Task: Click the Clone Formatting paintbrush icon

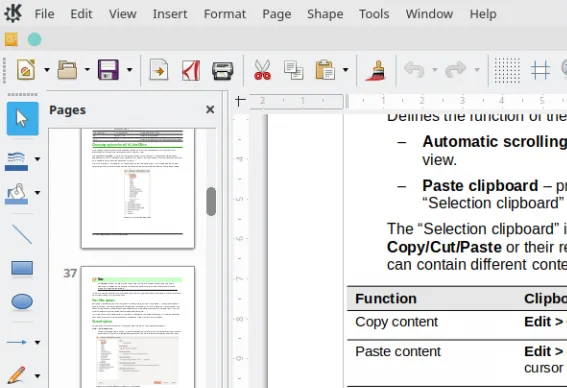Action: 376,70
